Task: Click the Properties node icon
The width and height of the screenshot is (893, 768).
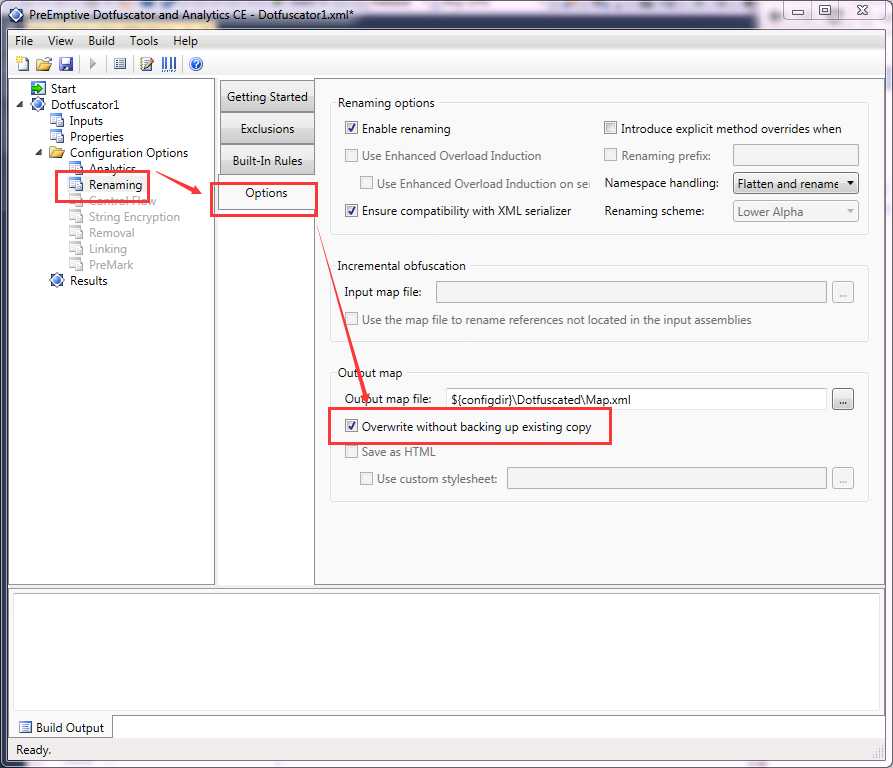Action: 57,136
